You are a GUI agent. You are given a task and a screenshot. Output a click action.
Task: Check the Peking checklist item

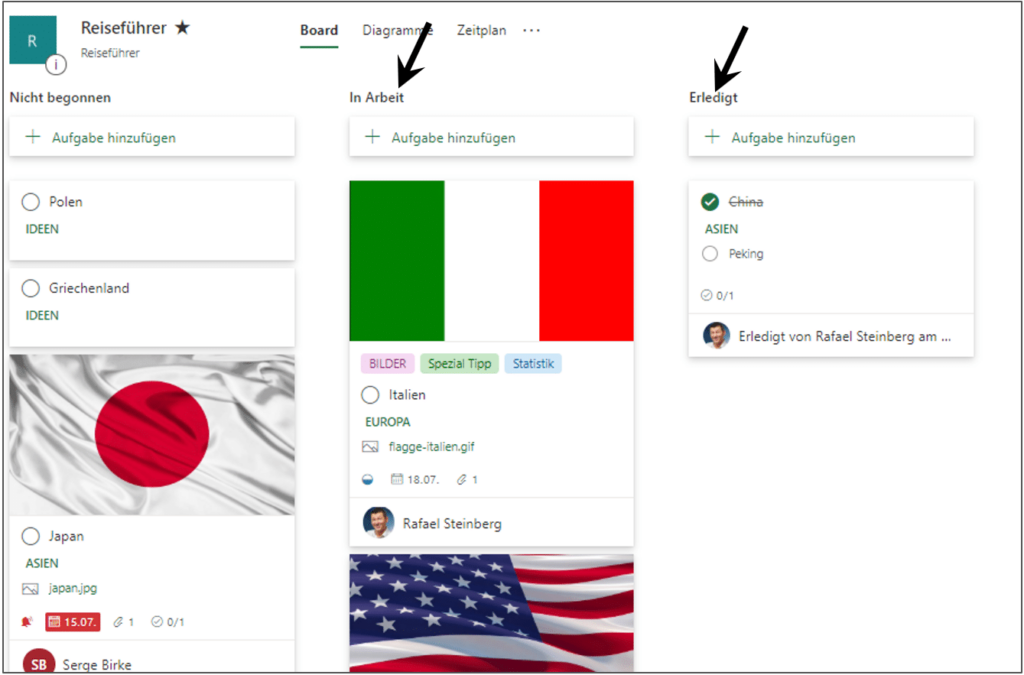(710, 254)
